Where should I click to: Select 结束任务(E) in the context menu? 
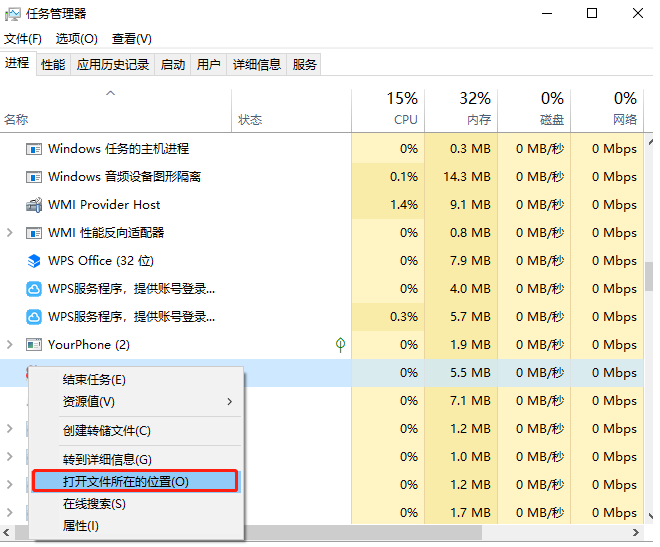[94, 380]
